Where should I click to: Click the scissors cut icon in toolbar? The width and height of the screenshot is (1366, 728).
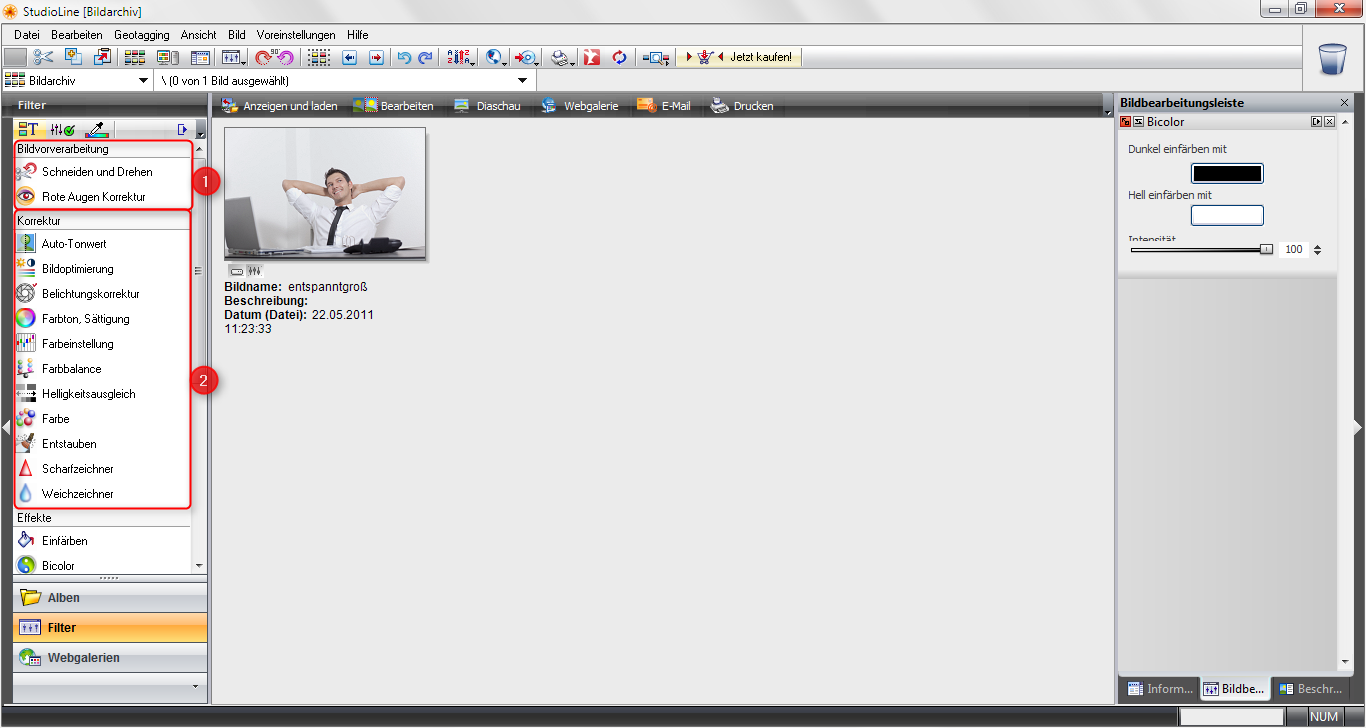pos(43,57)
